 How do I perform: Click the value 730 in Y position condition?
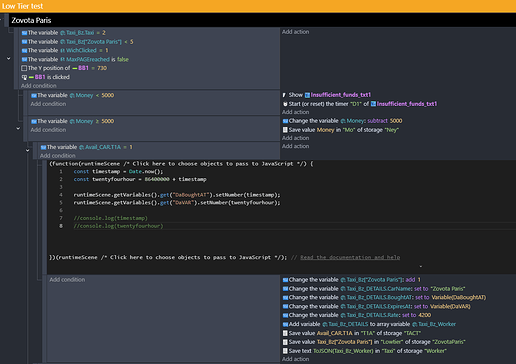tap(102, 68)
